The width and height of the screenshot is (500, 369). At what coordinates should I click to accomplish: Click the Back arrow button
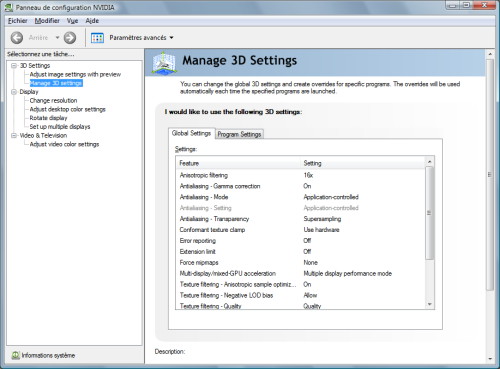[17, 38]
